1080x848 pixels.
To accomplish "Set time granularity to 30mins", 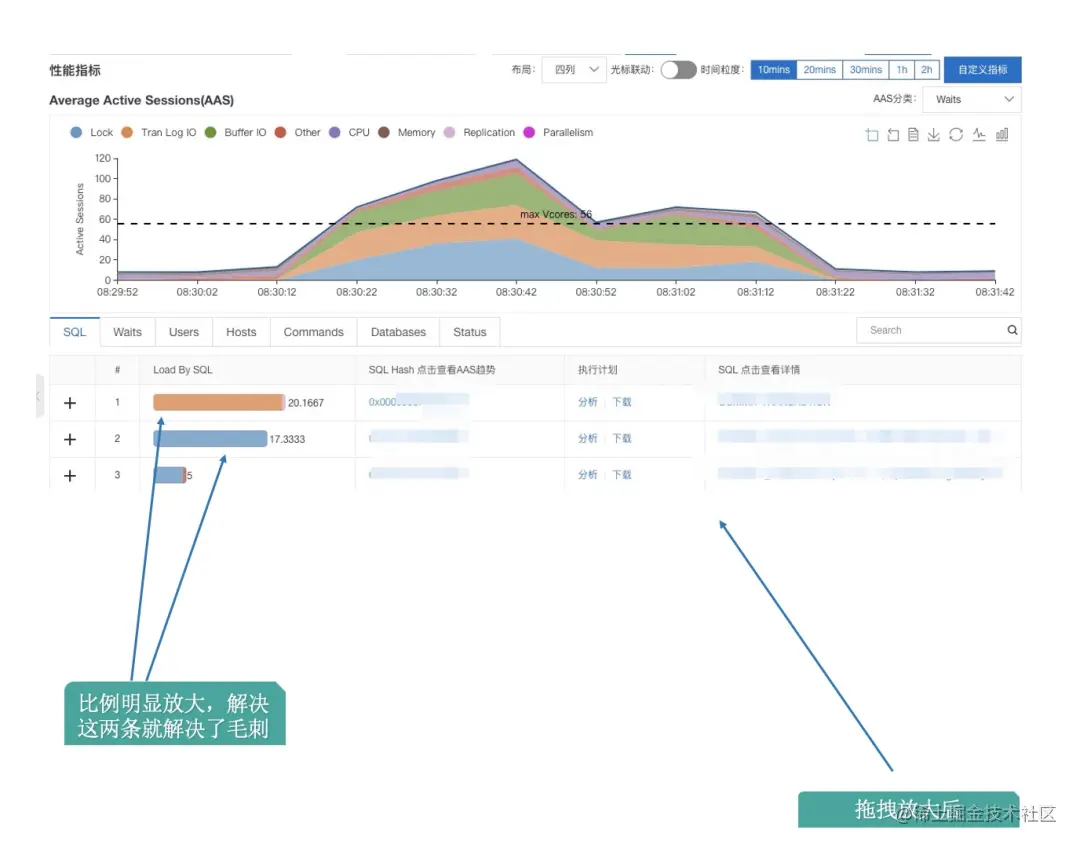I will [866, 70].
